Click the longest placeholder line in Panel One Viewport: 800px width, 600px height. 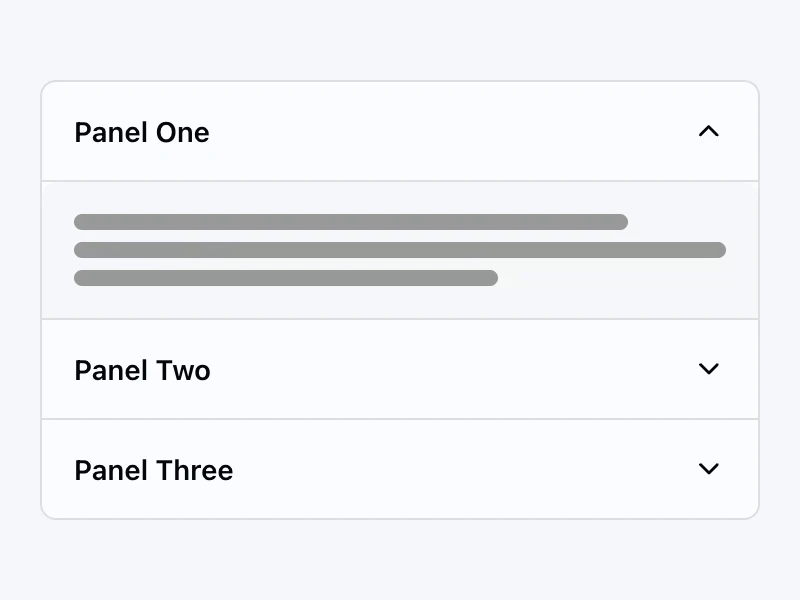point(400,250)
